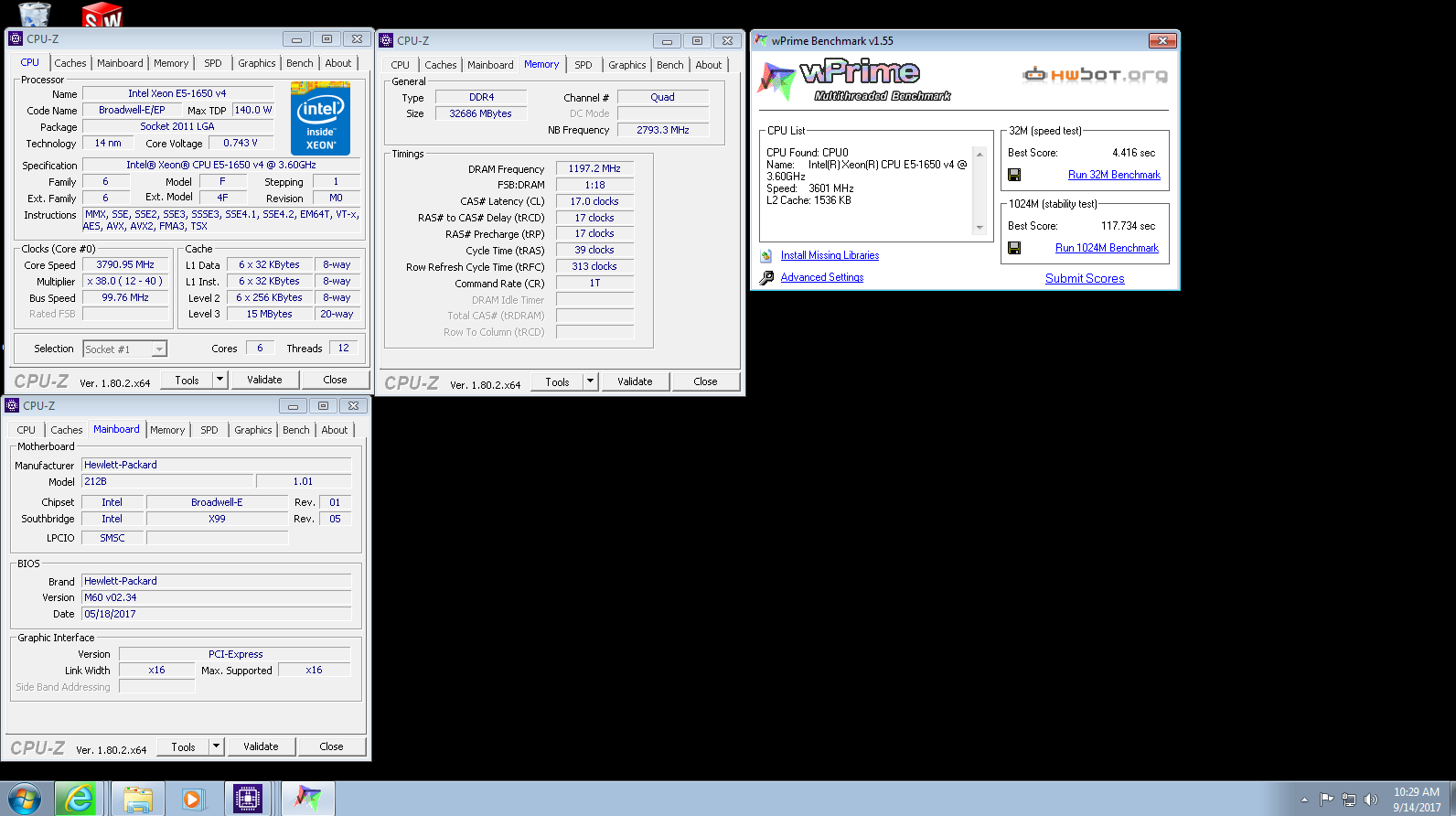Click CPU-Z icon in CPU window title bar
Screen dimensions: 1456x816
16,38
